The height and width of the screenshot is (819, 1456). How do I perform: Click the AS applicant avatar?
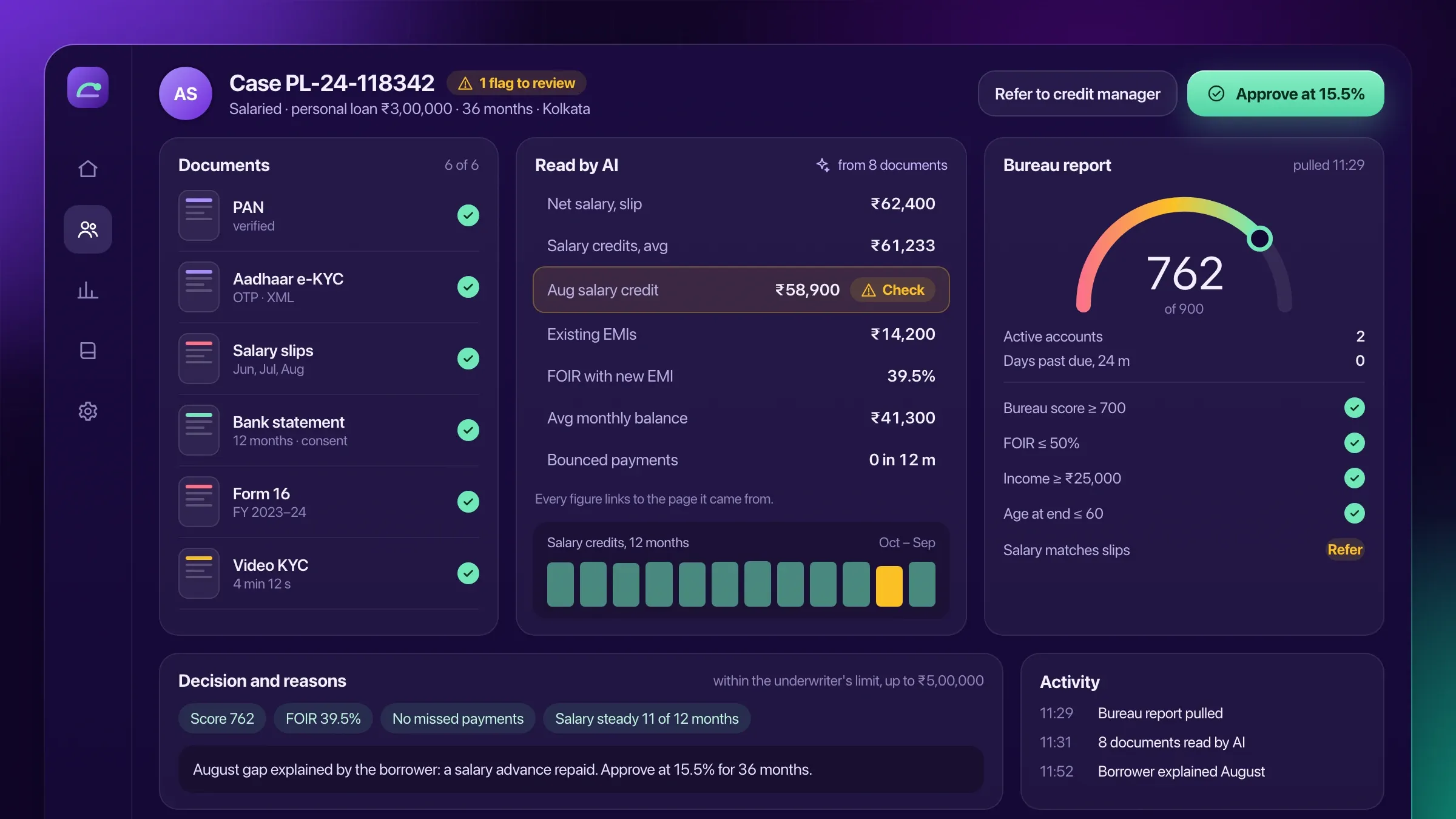coord(186,93)
